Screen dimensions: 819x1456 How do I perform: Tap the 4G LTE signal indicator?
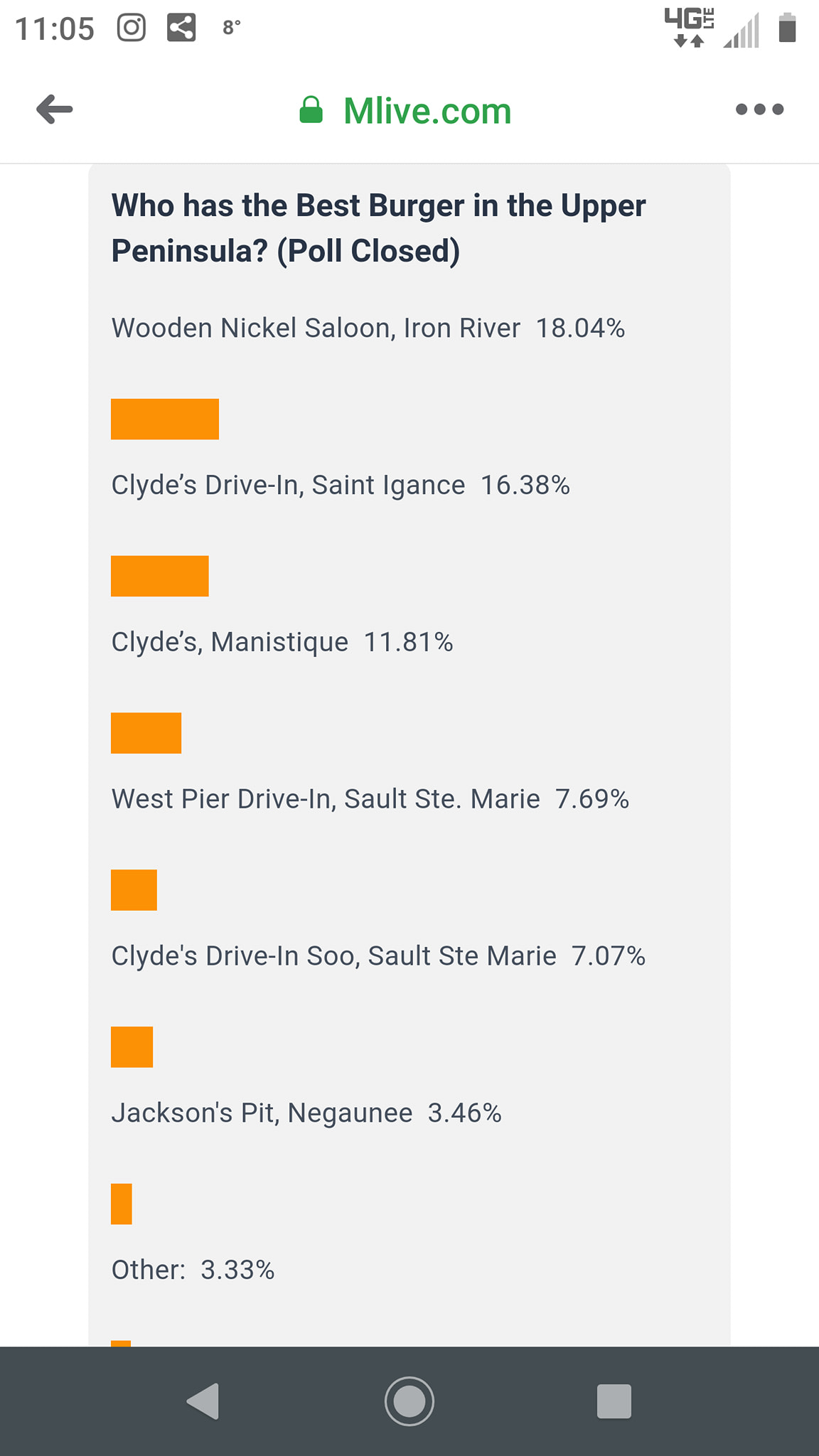coord(689,28)
